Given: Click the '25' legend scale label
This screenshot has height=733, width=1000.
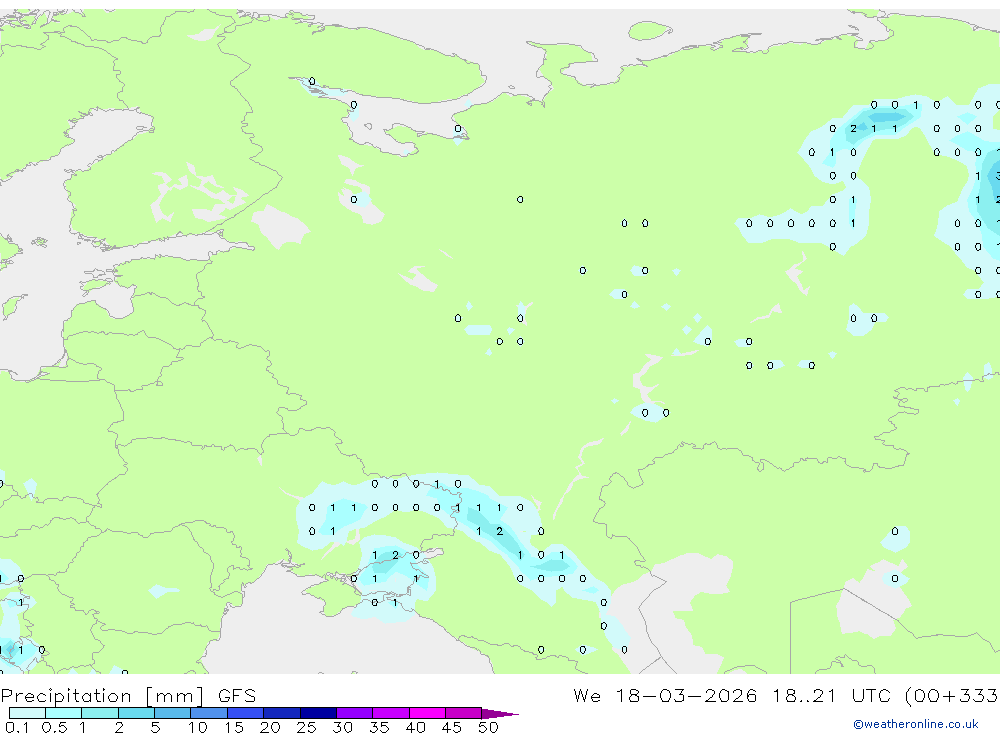Looking at the screenshot, I should (x=306, y=727).
